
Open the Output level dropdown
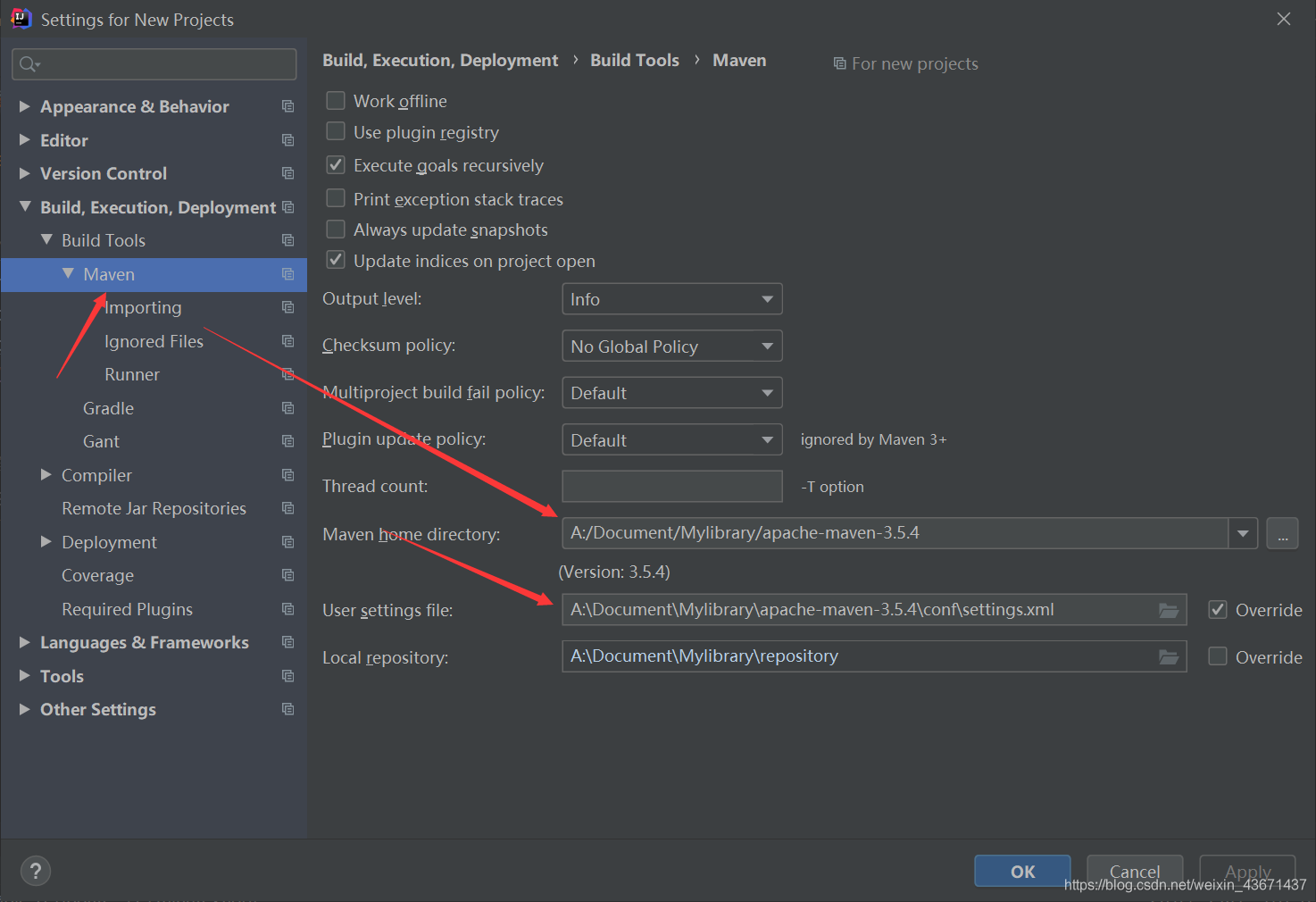tap(672, 299)
